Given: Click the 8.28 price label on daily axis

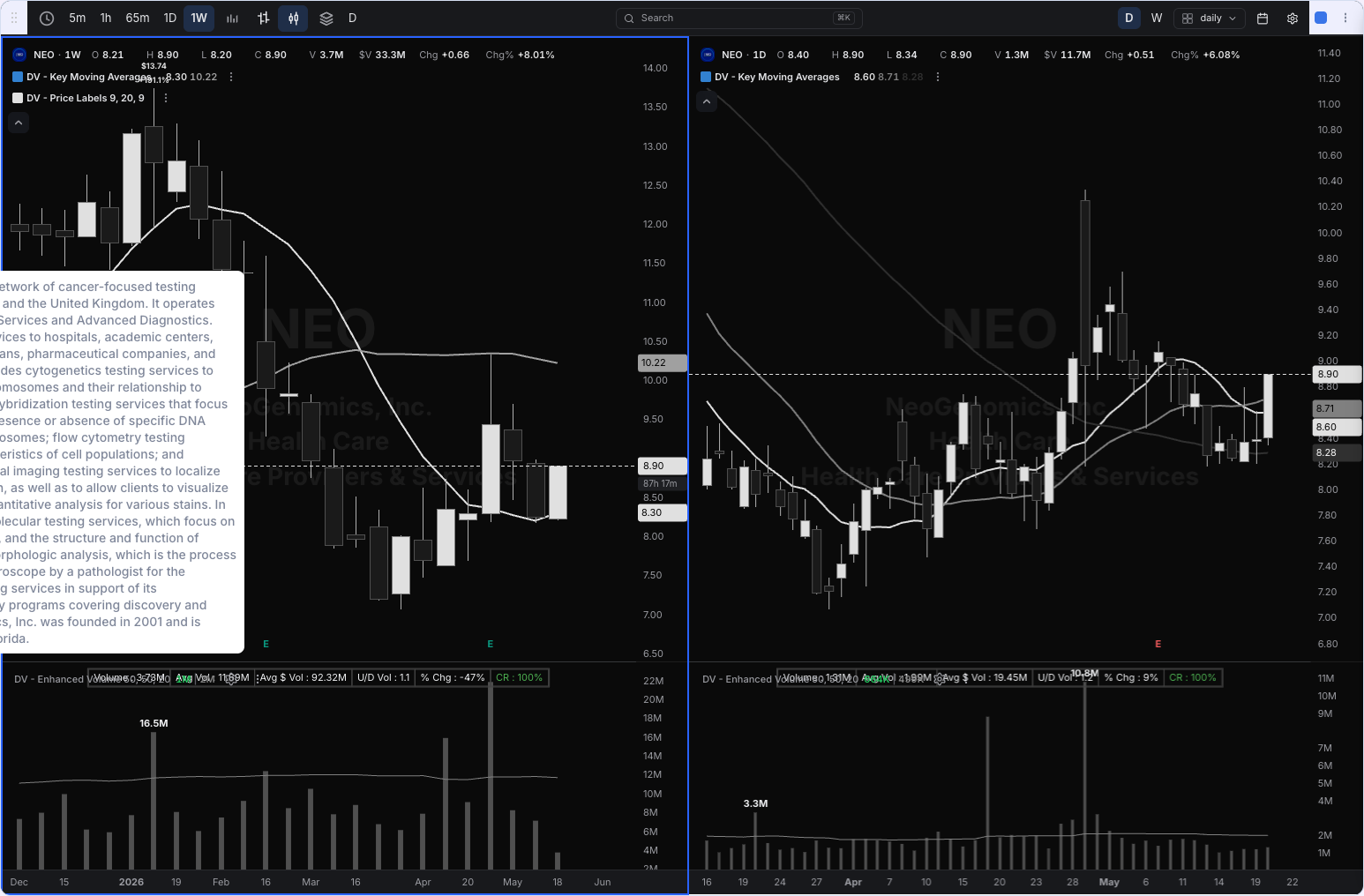Looking at the screenshot, I should coord(1337,452).
